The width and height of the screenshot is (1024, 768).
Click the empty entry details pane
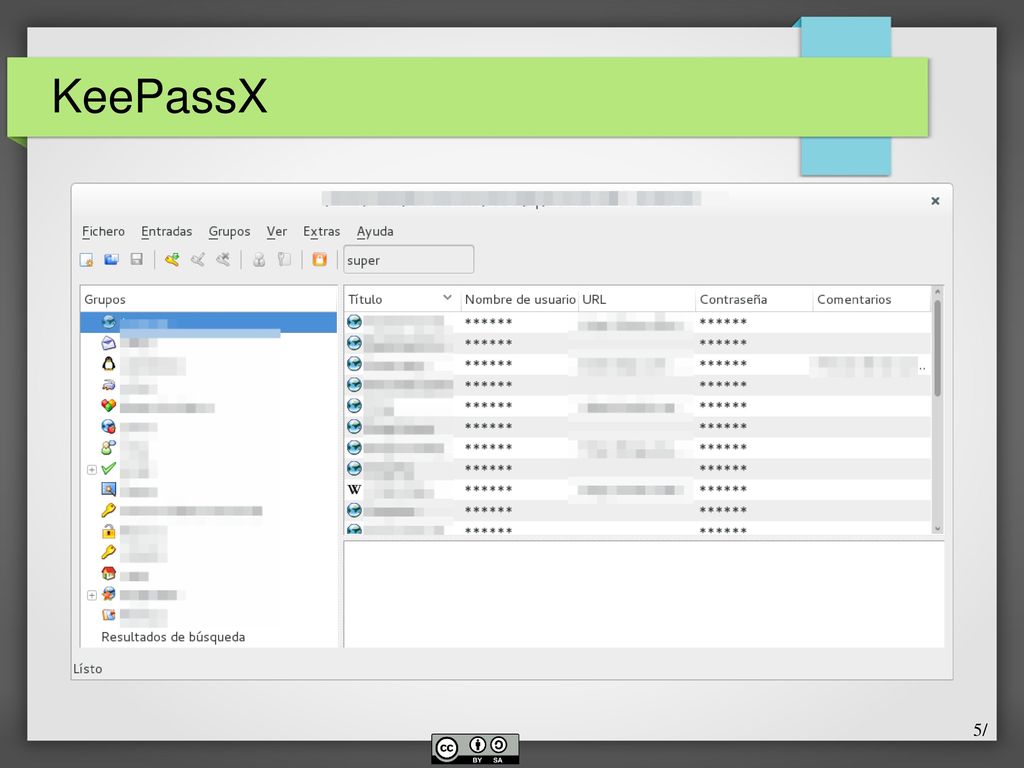[644, 594]
